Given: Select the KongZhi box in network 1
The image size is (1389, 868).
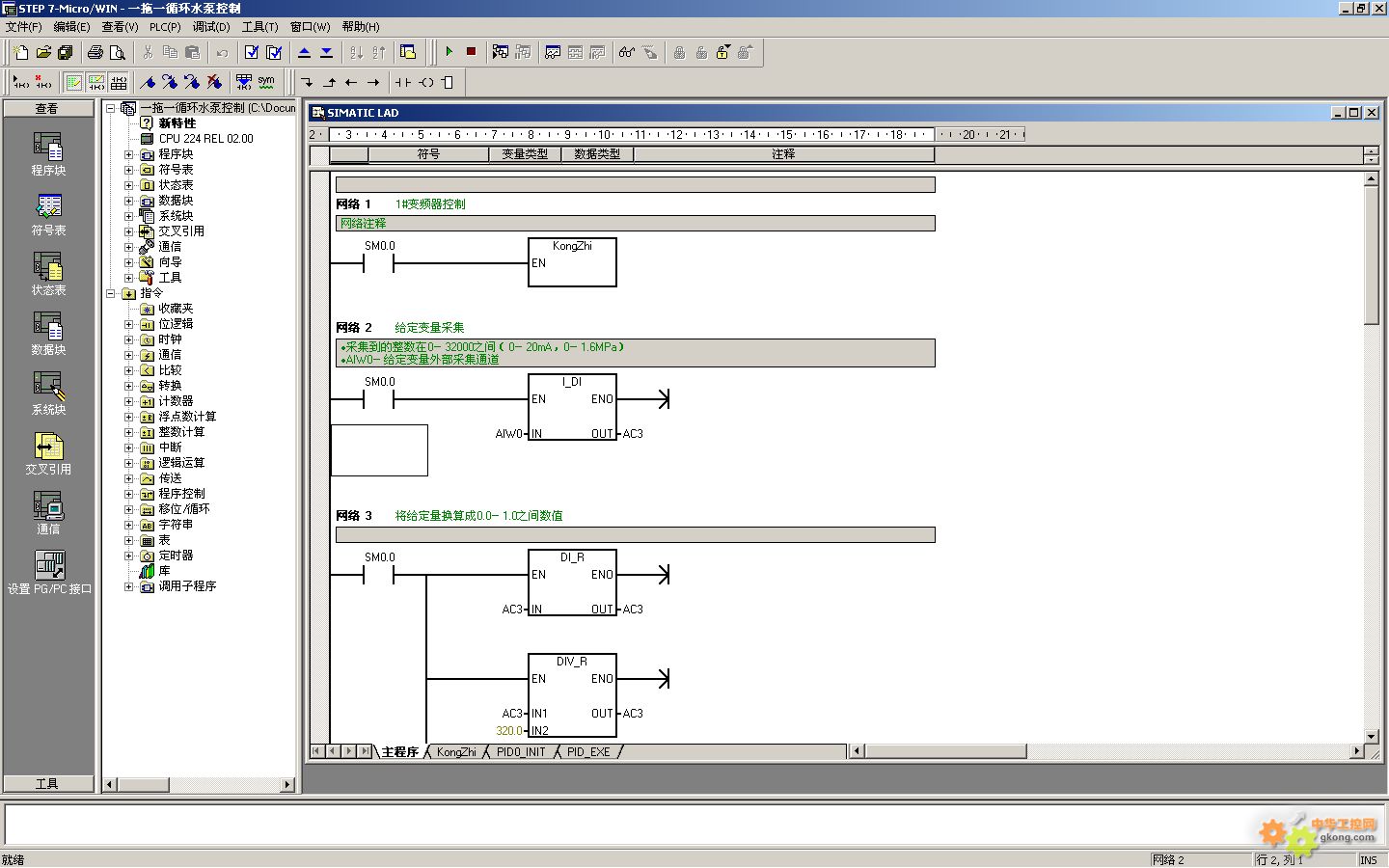Looking at the screenshot, I should click(x=572, y=262).
